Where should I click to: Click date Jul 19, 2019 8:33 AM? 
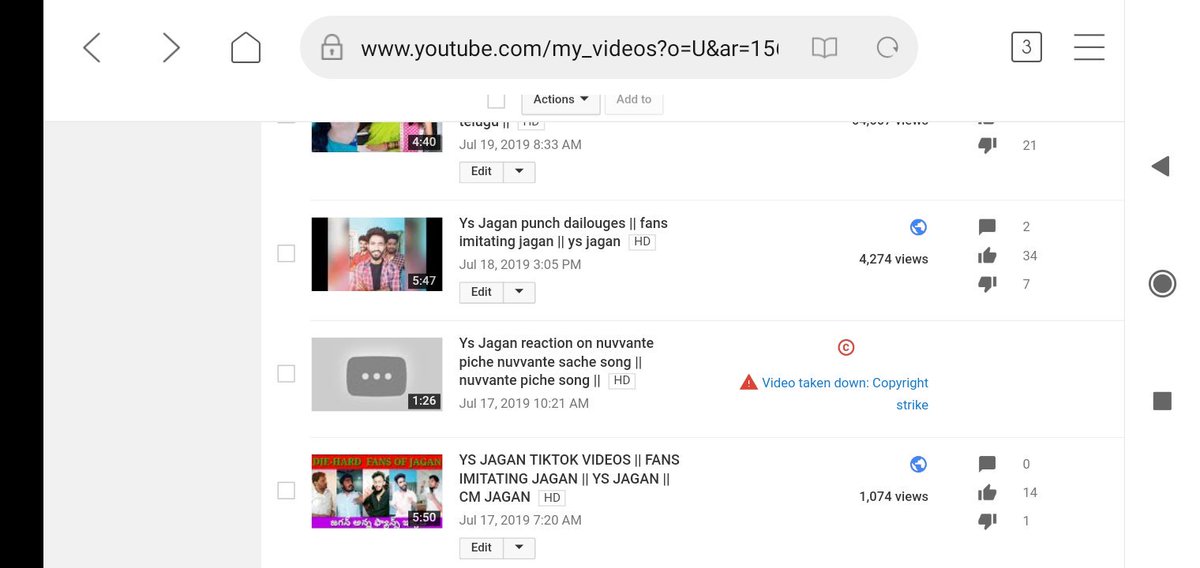click(x=520, y=145)
